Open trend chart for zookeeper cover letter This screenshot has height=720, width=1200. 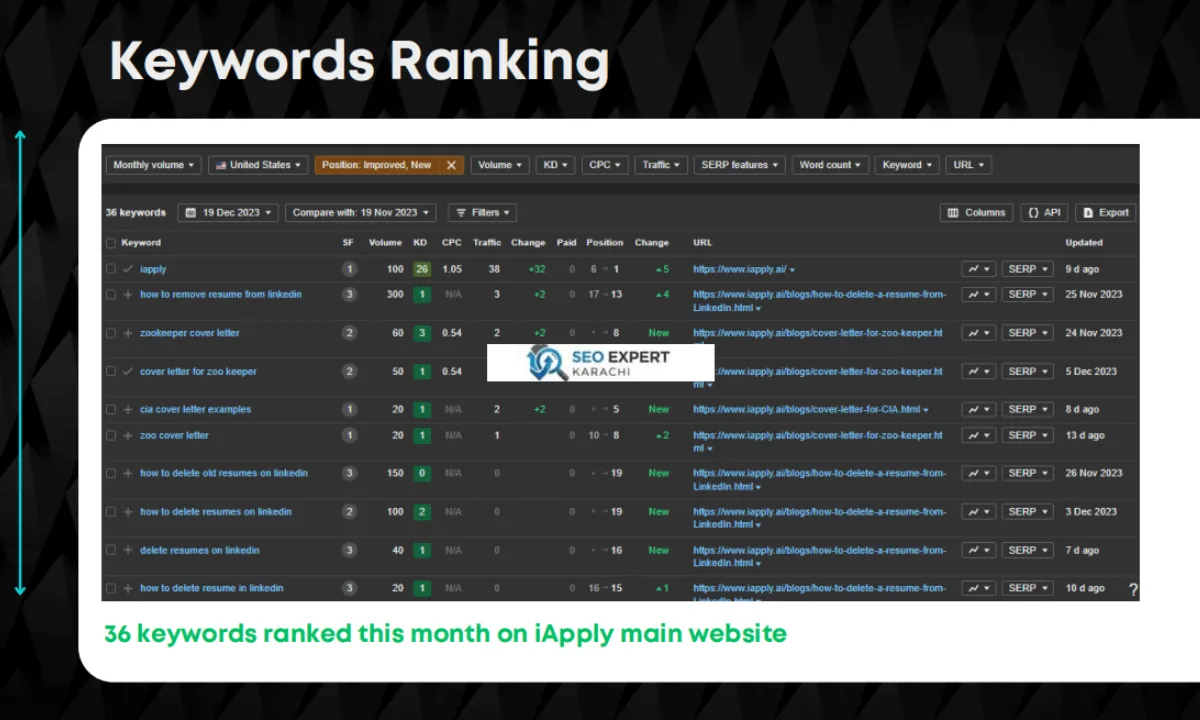979,333
